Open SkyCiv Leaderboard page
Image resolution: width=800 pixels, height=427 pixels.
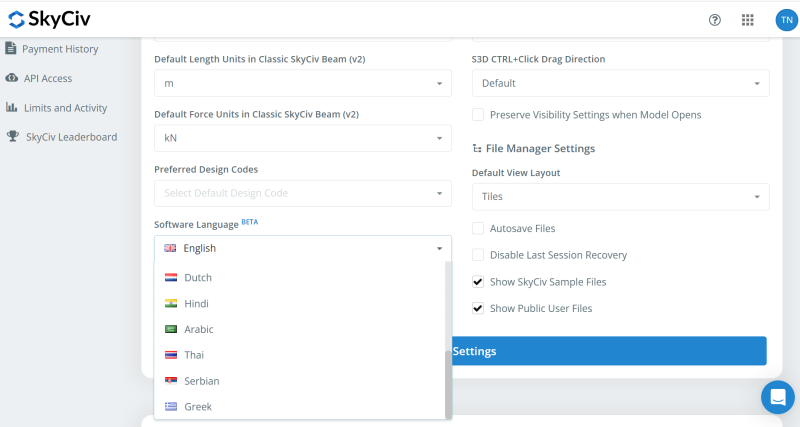click(71, 137)
